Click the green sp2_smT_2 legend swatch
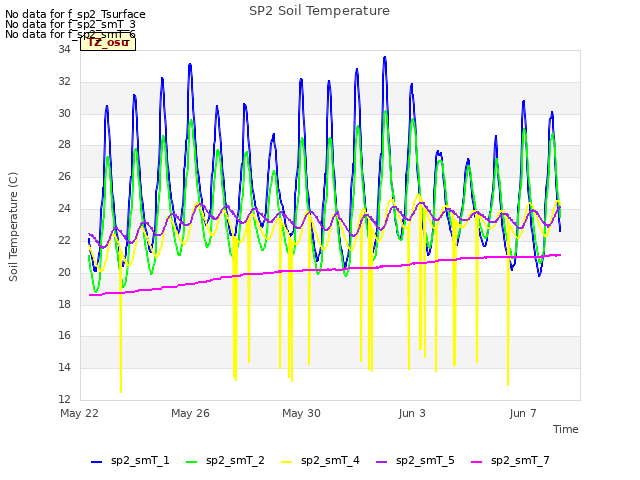This screenshot has height=480, width=640. tap(191, 462)
